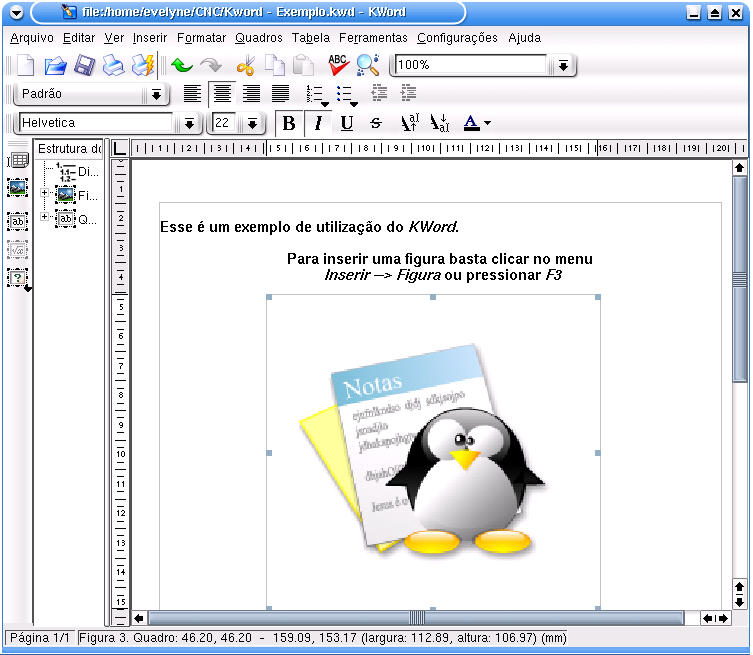753x655 pixels.
Task: Cut selection with scissors icon
Action: click(245, 65)
